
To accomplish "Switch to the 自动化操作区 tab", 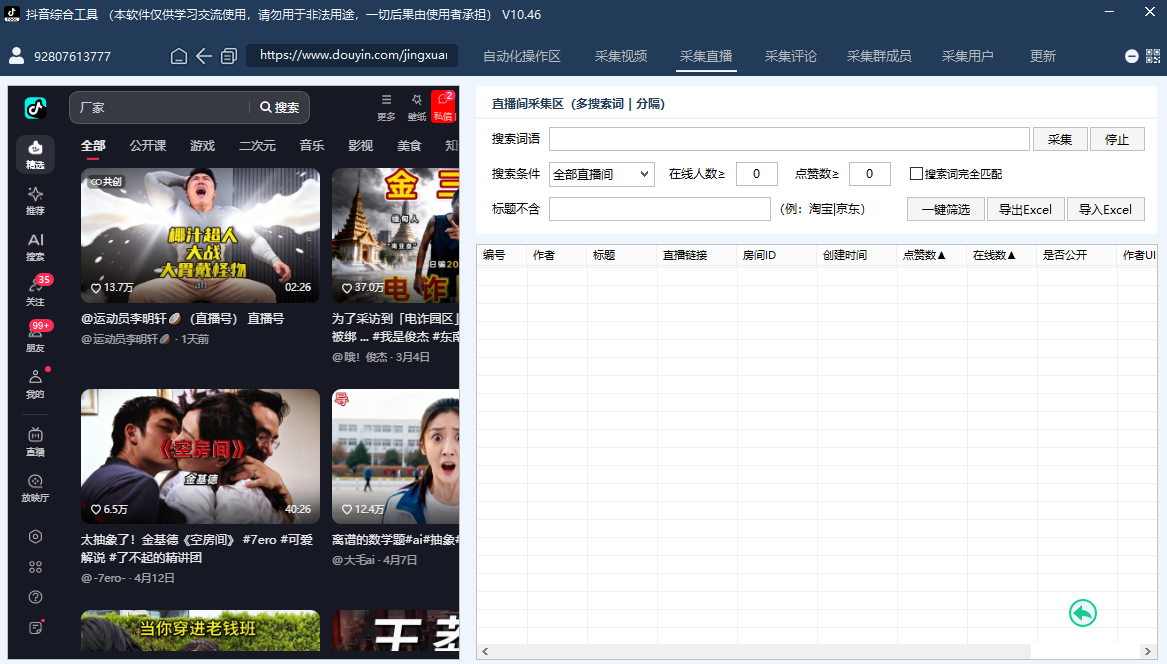I will (522, 57).
